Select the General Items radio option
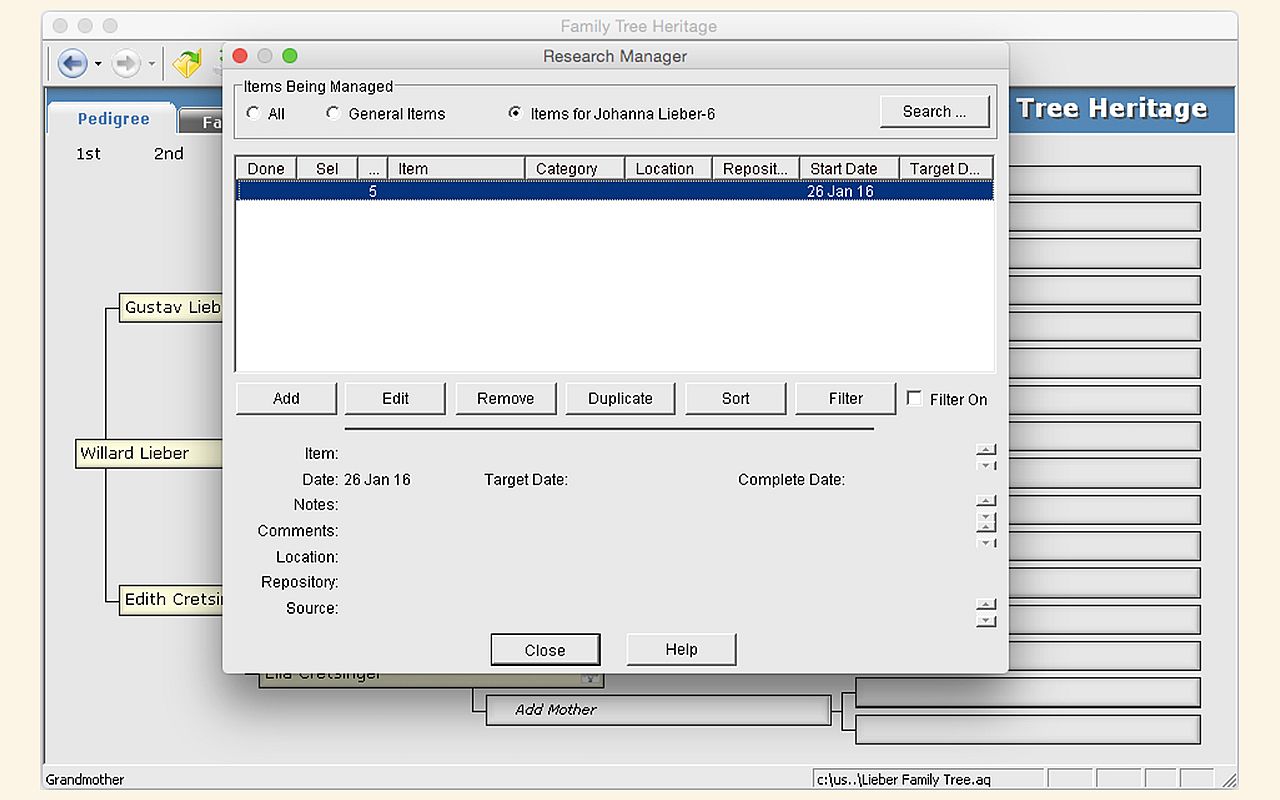Viewport: 1280px width, 800px height. (333, 114)
